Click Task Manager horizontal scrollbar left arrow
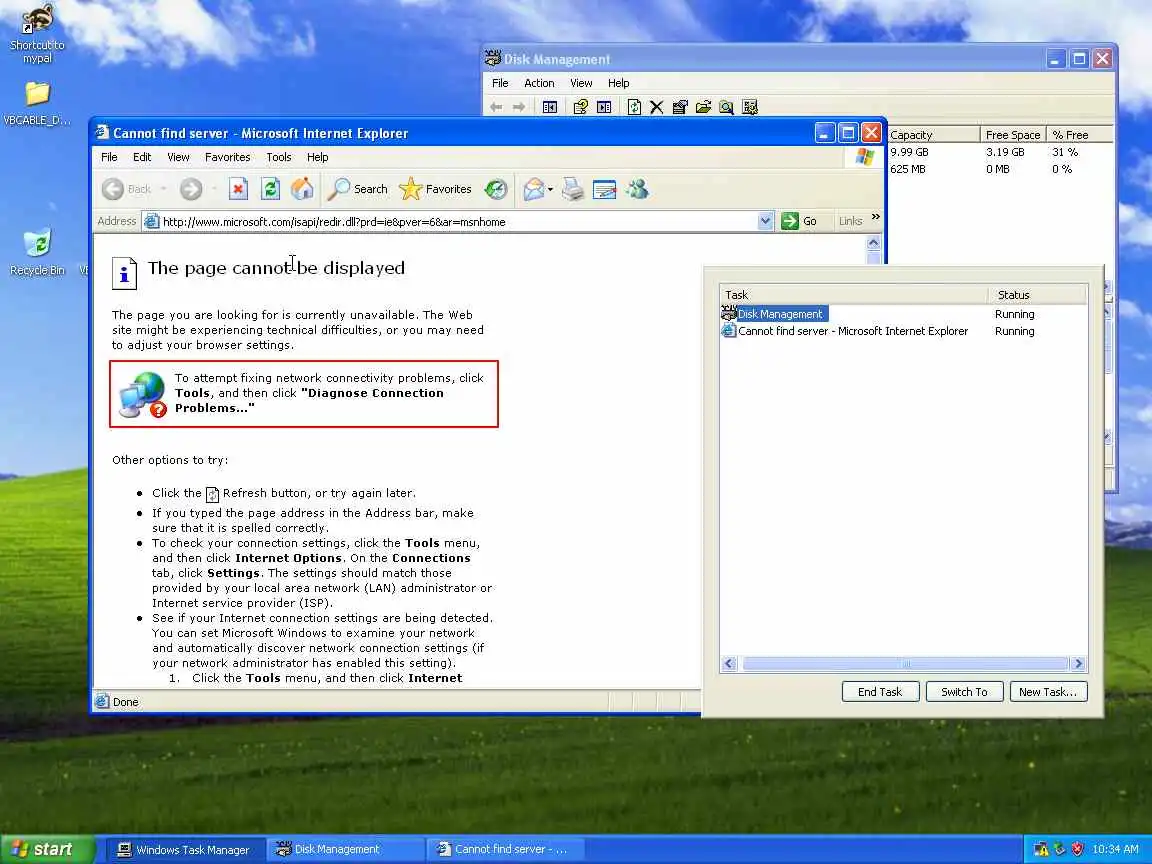The image size is (1152, 864). (x=729, y=663)
